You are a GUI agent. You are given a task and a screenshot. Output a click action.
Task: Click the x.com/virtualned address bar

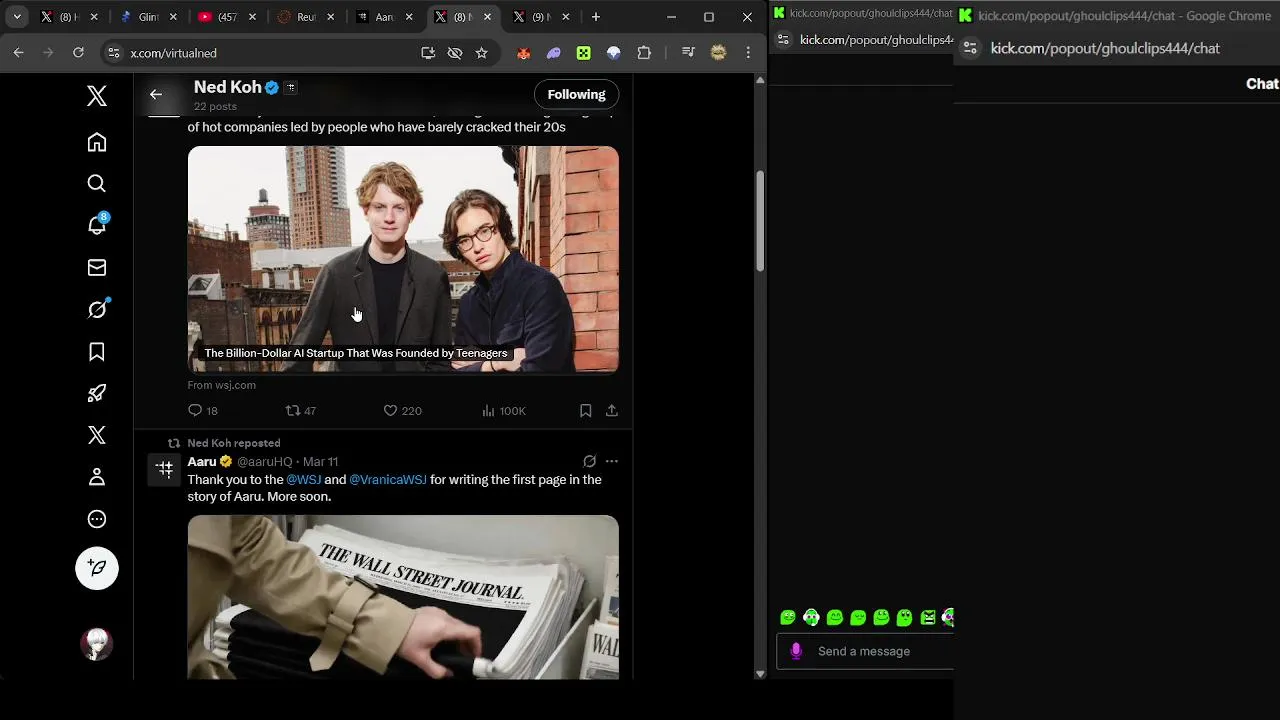(x=270, y=53)
